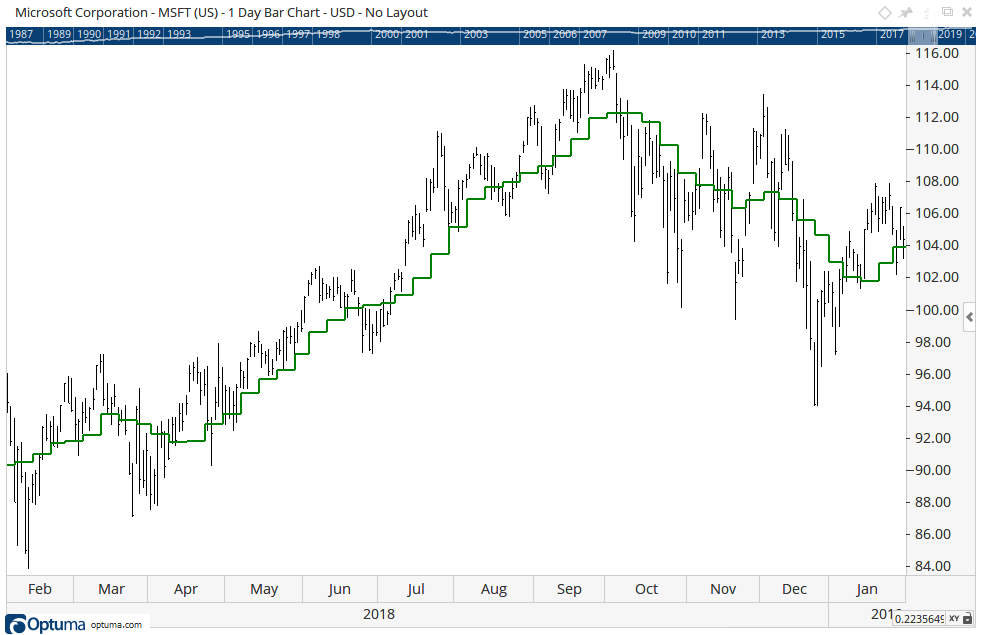This screenshot has height=635, width=982.
Task: Click the 104.00 price scale label
Action: click(x=937, y=245)
